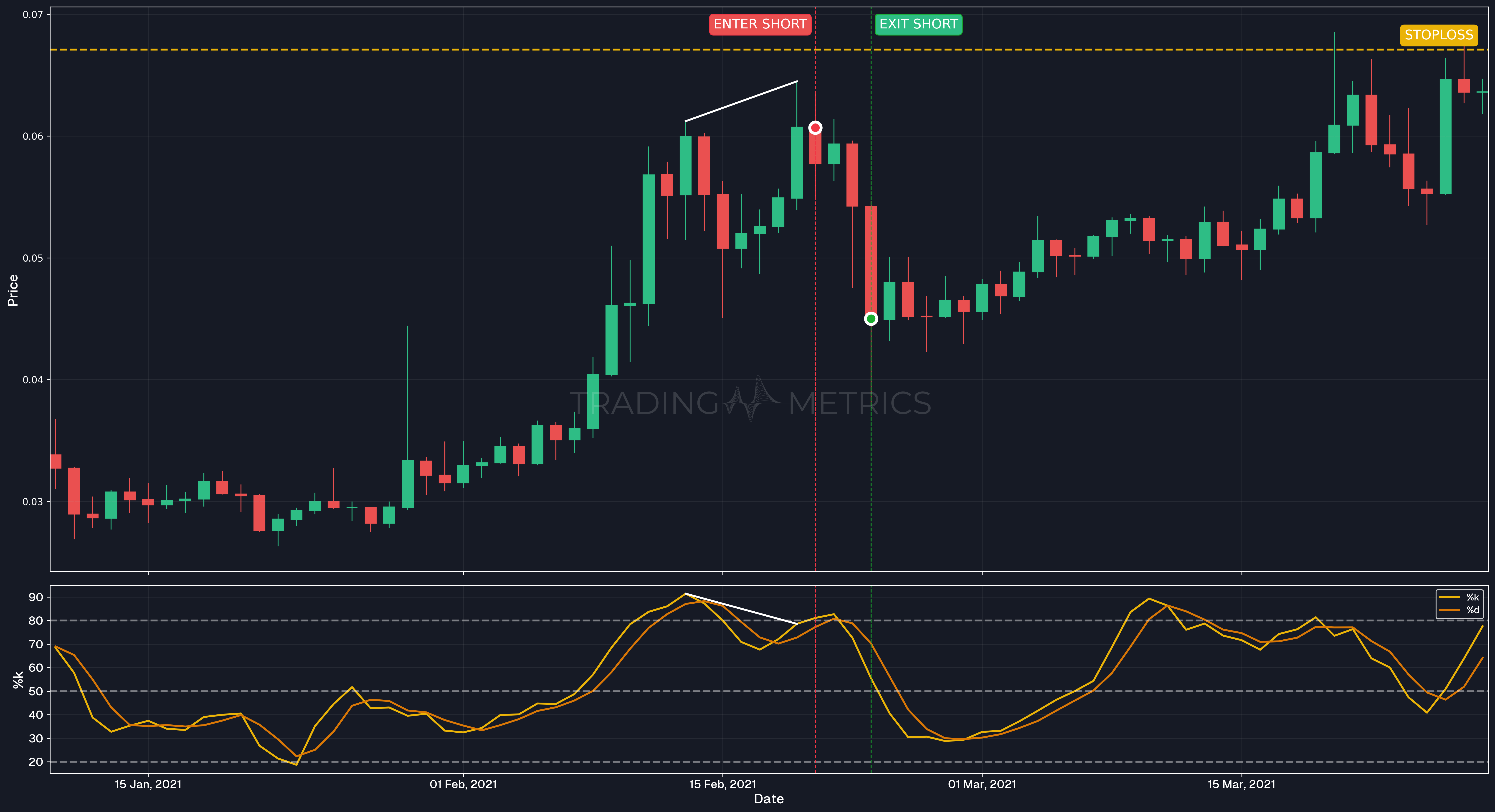Click the ENTER SHORT label

click(x=760, y=24)
